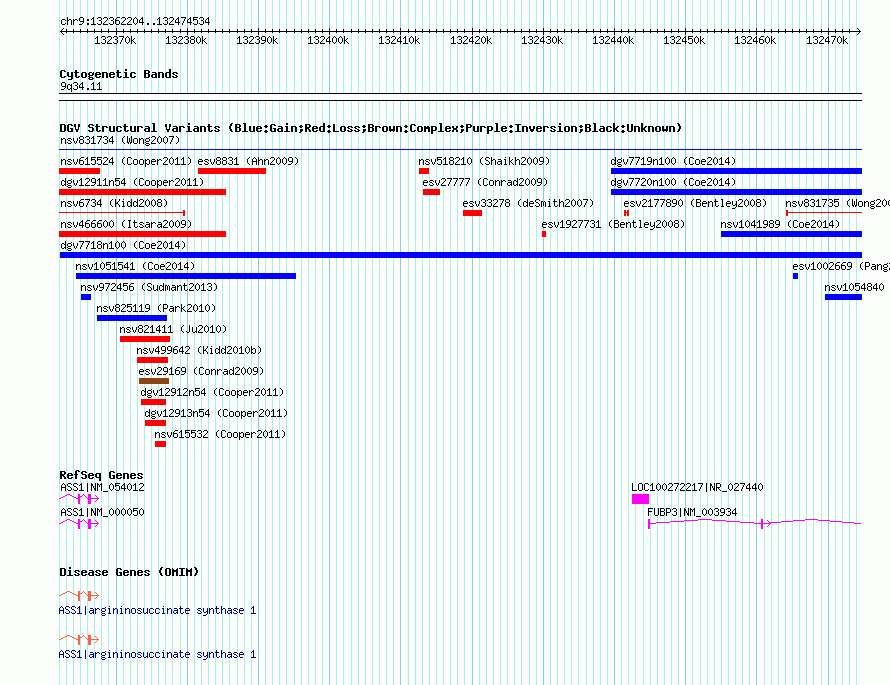The image size is (890, 685).
Task: Select the nsv831735 (Wong2007) thin red line
Action: pos(824,213)
